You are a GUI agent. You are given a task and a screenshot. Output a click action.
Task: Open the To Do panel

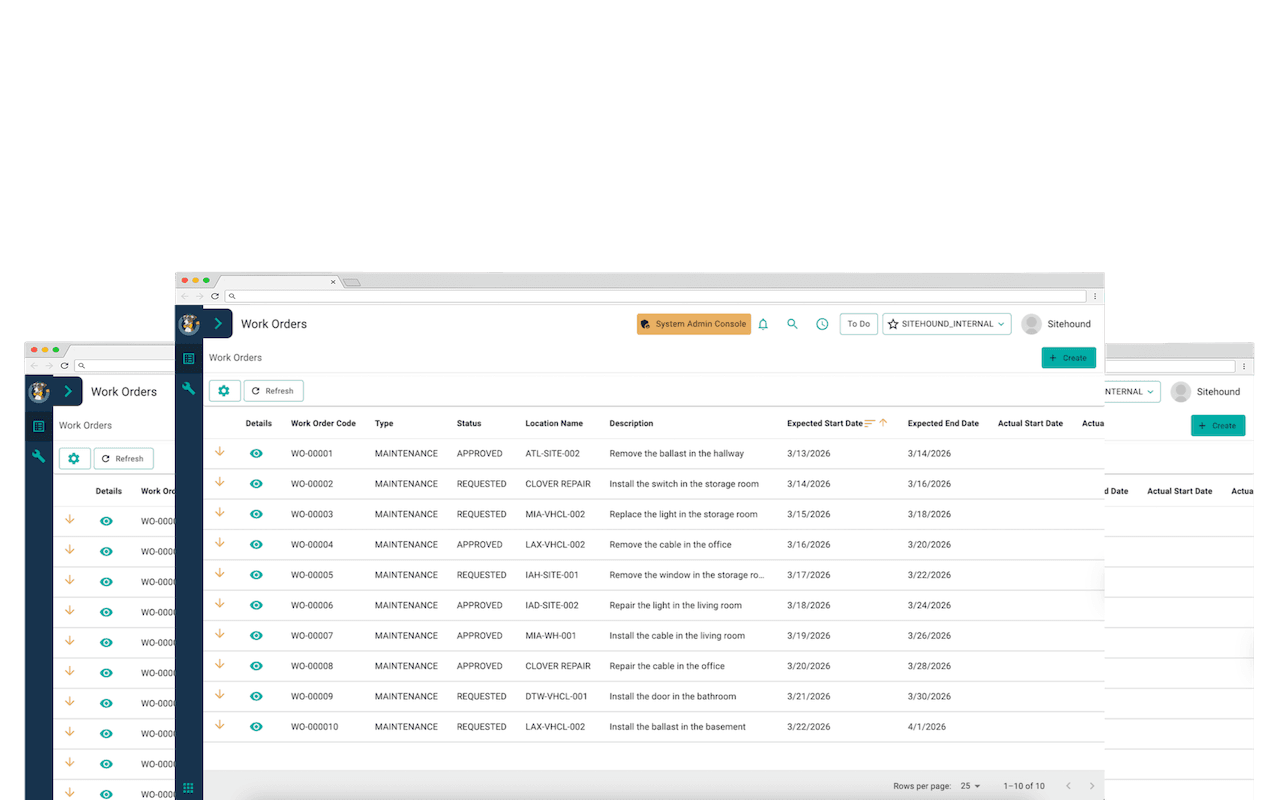pyautogui.click(x=858, y=324)
